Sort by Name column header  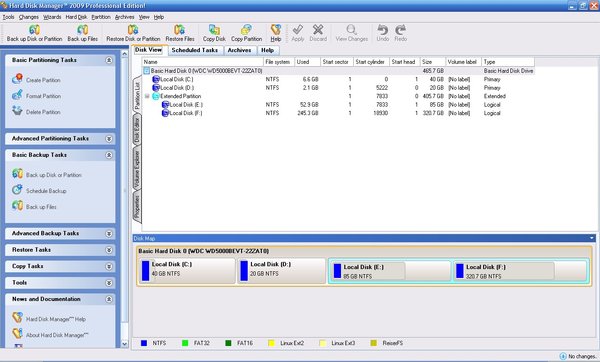coord(202,62)
